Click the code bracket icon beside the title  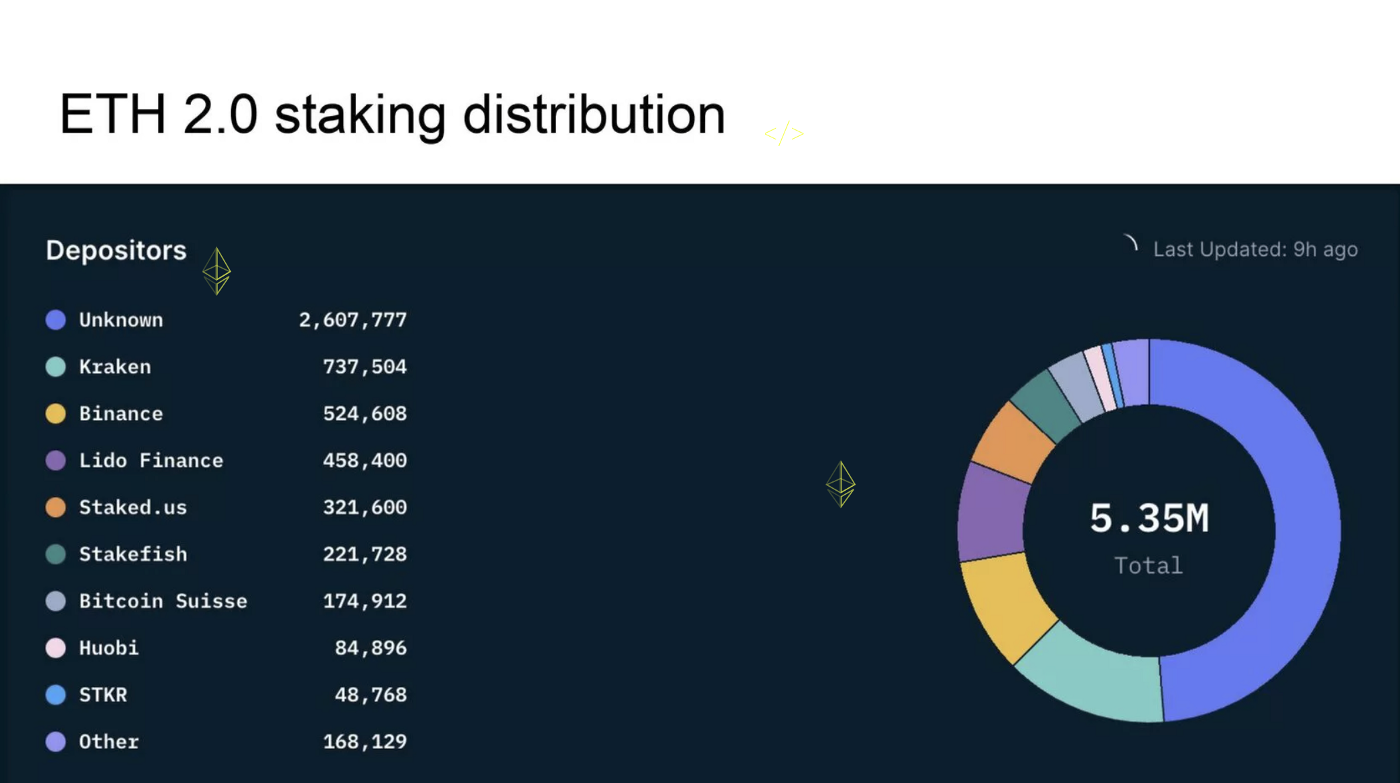[x=784, y=133]
